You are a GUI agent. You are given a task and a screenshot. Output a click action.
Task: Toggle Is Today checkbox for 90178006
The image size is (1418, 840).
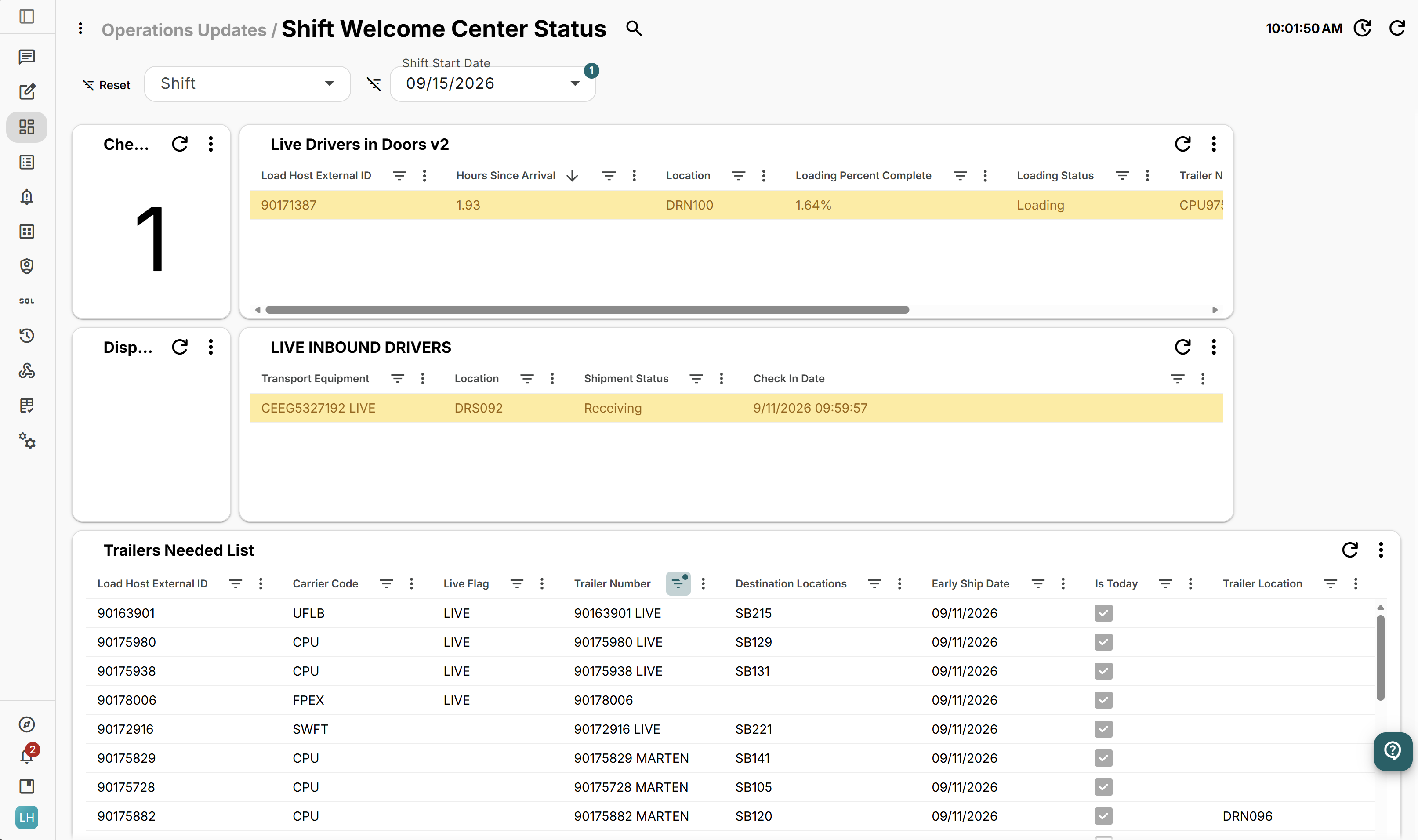coord(1104,700)
